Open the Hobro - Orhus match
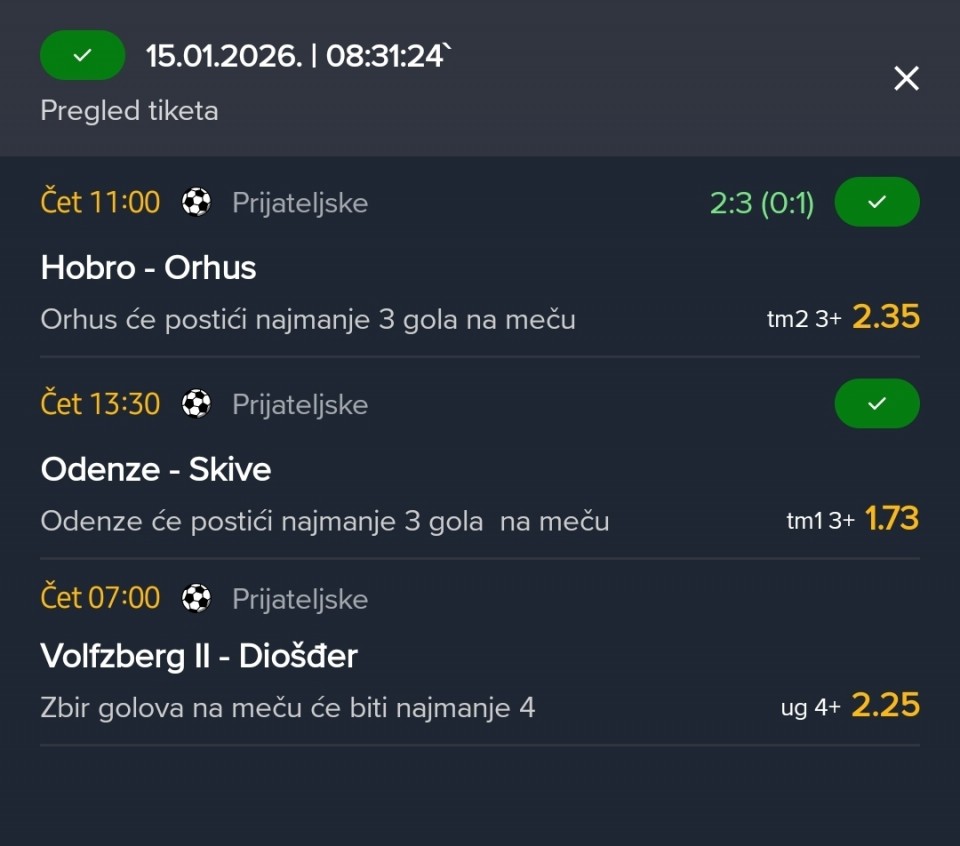 148,268
